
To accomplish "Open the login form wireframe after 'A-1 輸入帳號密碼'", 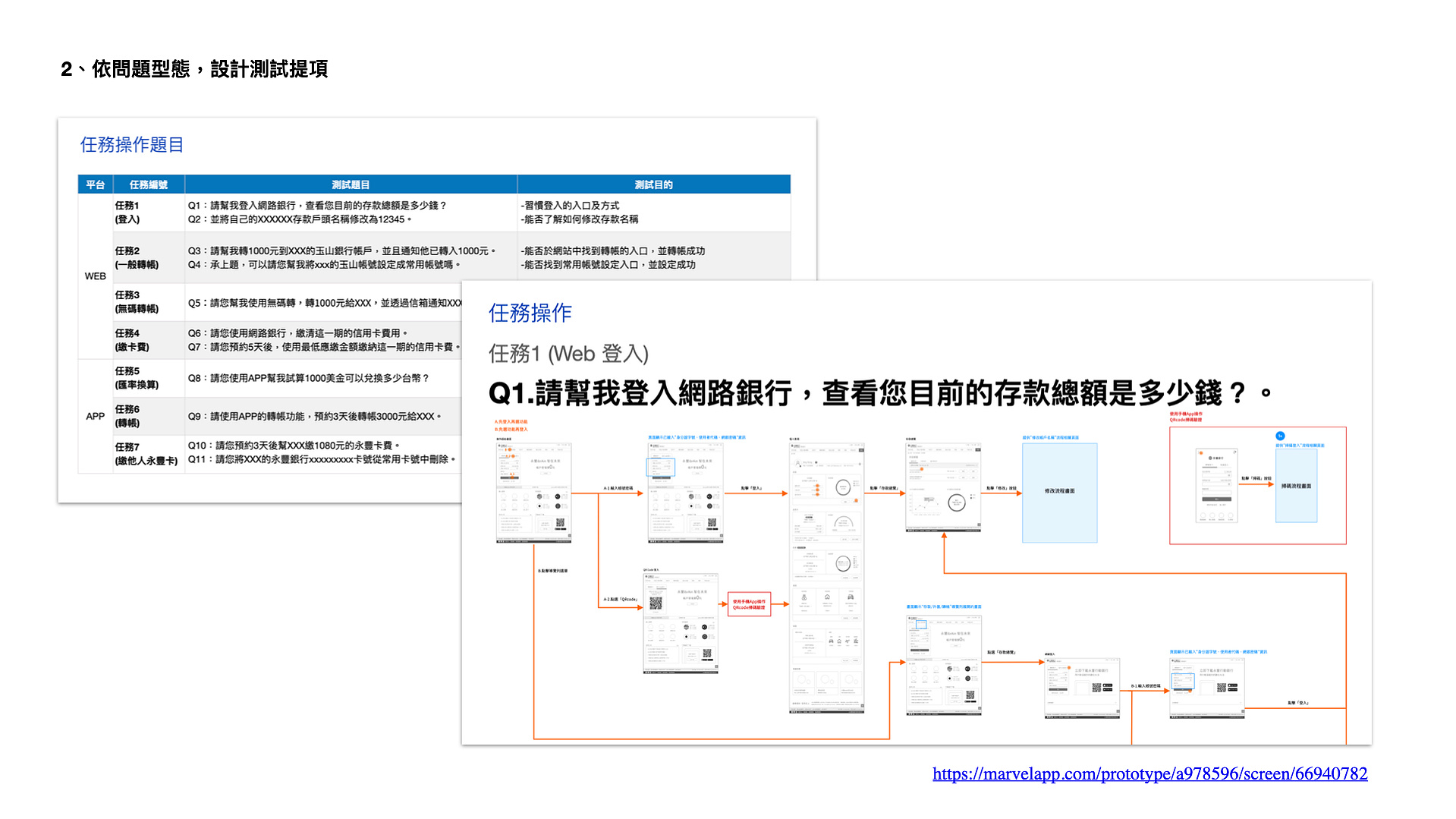I will pos(685,493).
